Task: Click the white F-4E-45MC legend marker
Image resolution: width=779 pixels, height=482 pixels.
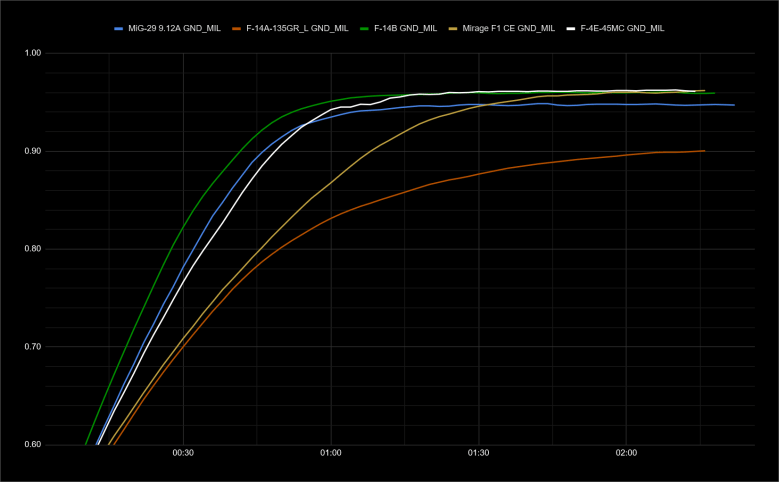Action: coord(570,29)
